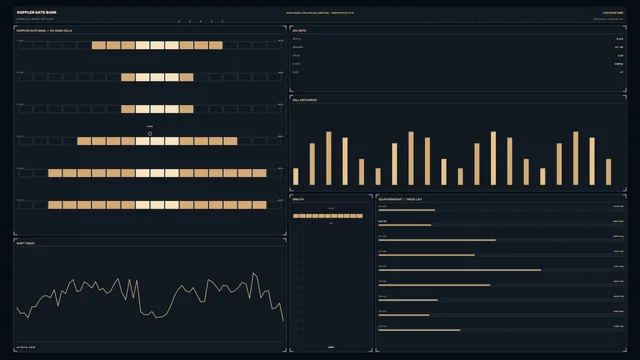Click the Doppler Gate Bank cells panel header

44,31
